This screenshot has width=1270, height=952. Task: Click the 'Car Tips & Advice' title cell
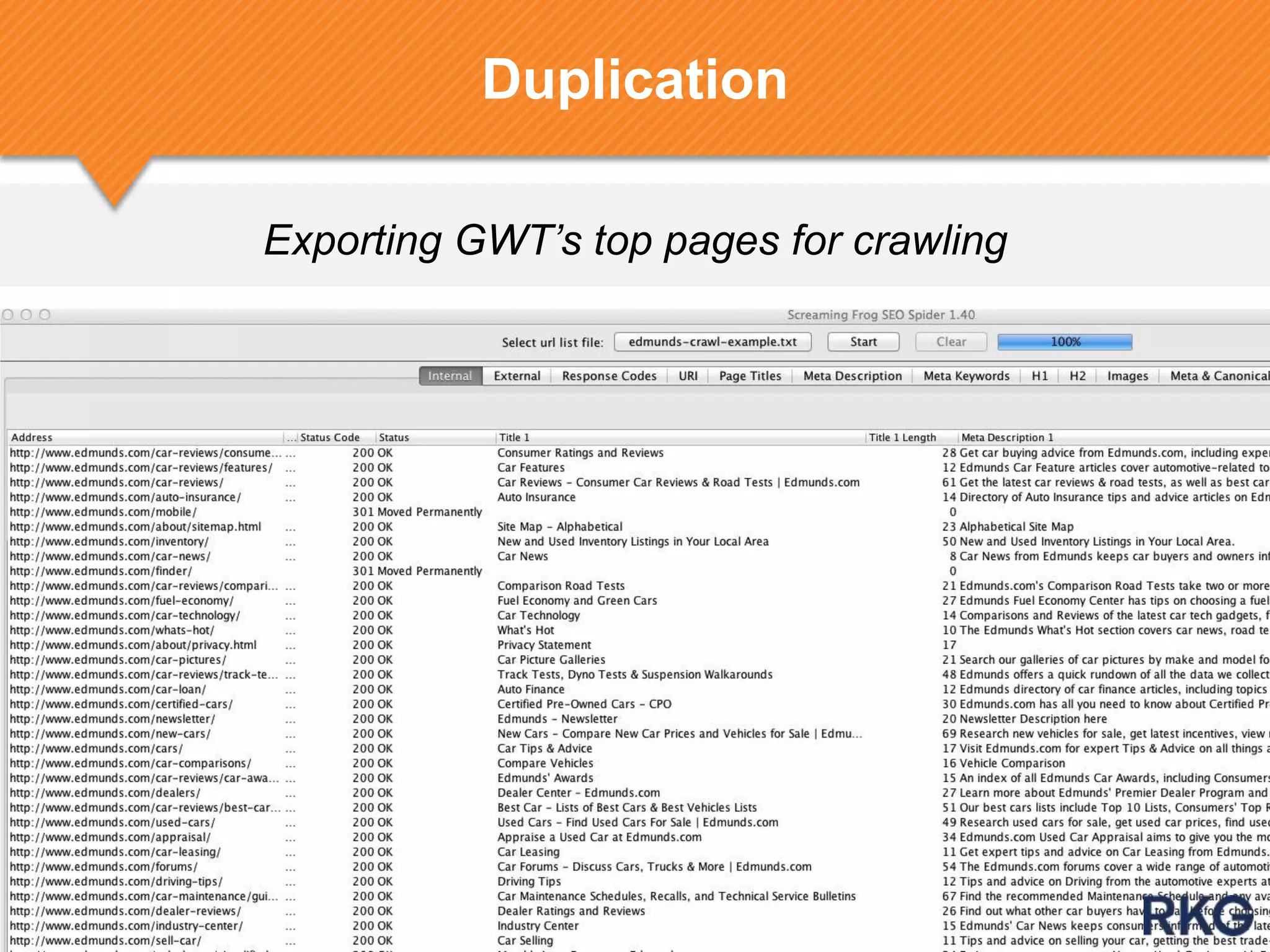pyautogui.click(x=544, y=749)
